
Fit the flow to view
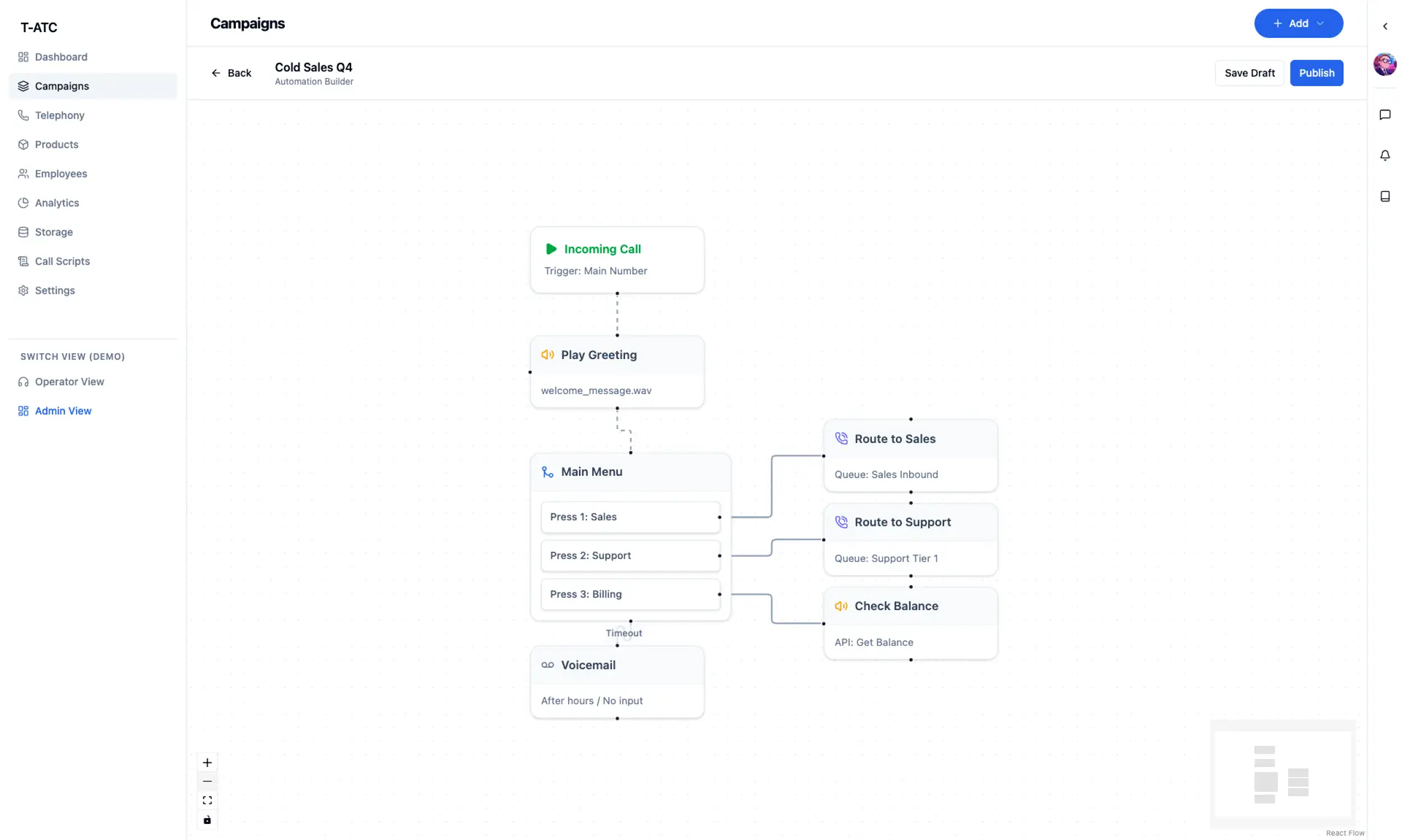pos(207,800)
